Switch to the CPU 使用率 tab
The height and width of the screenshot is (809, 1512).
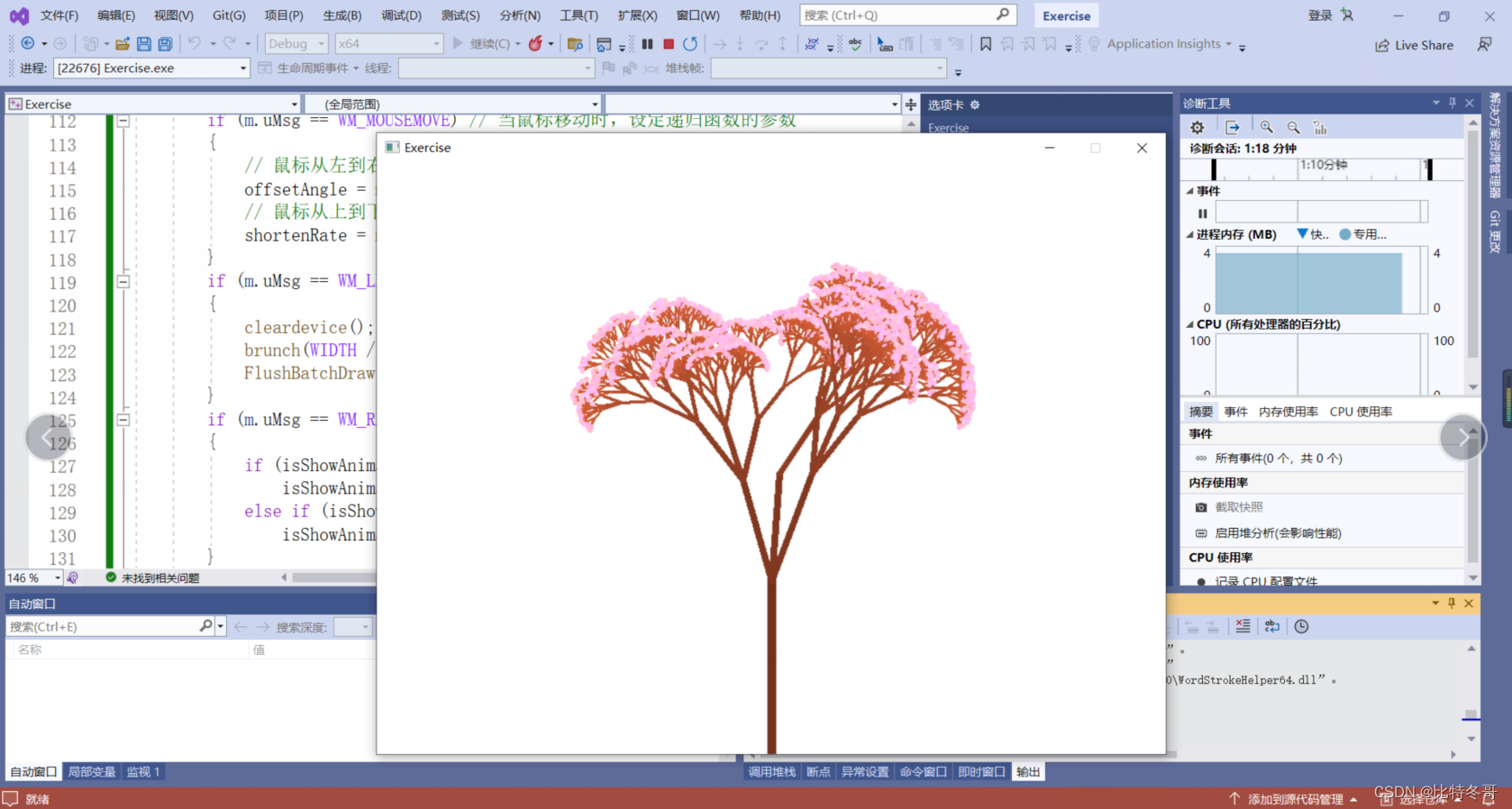[1361, 412]
